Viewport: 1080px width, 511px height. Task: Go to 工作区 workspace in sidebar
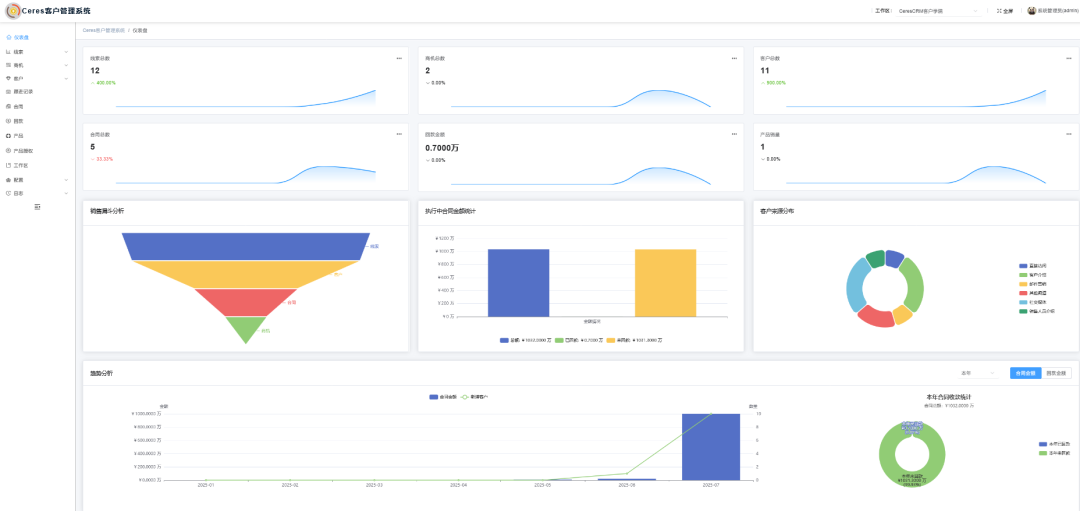(x=20, y=165)
